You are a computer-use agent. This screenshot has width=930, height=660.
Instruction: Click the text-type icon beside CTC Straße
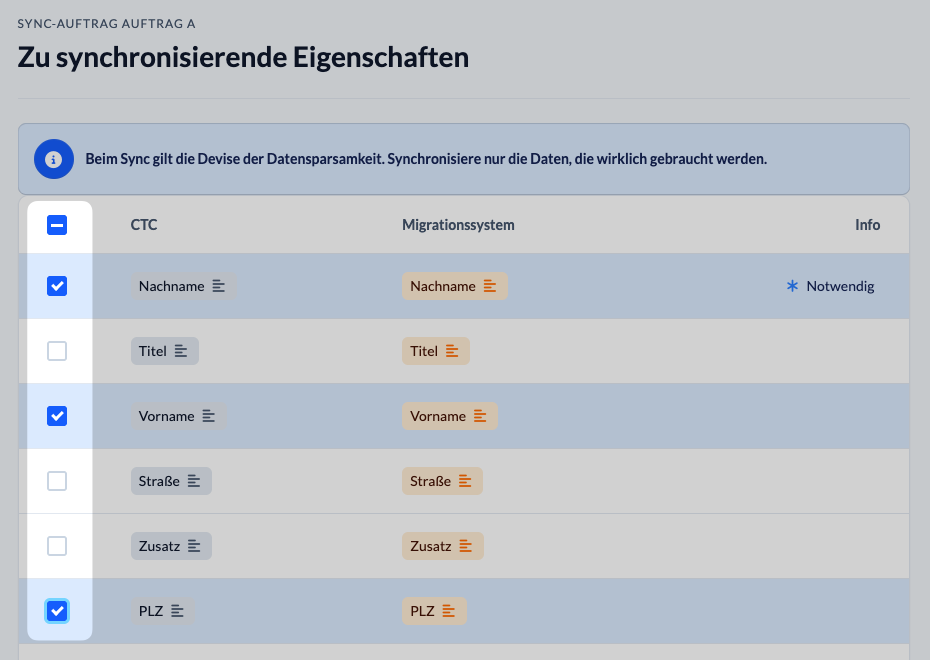coord(194,481)
